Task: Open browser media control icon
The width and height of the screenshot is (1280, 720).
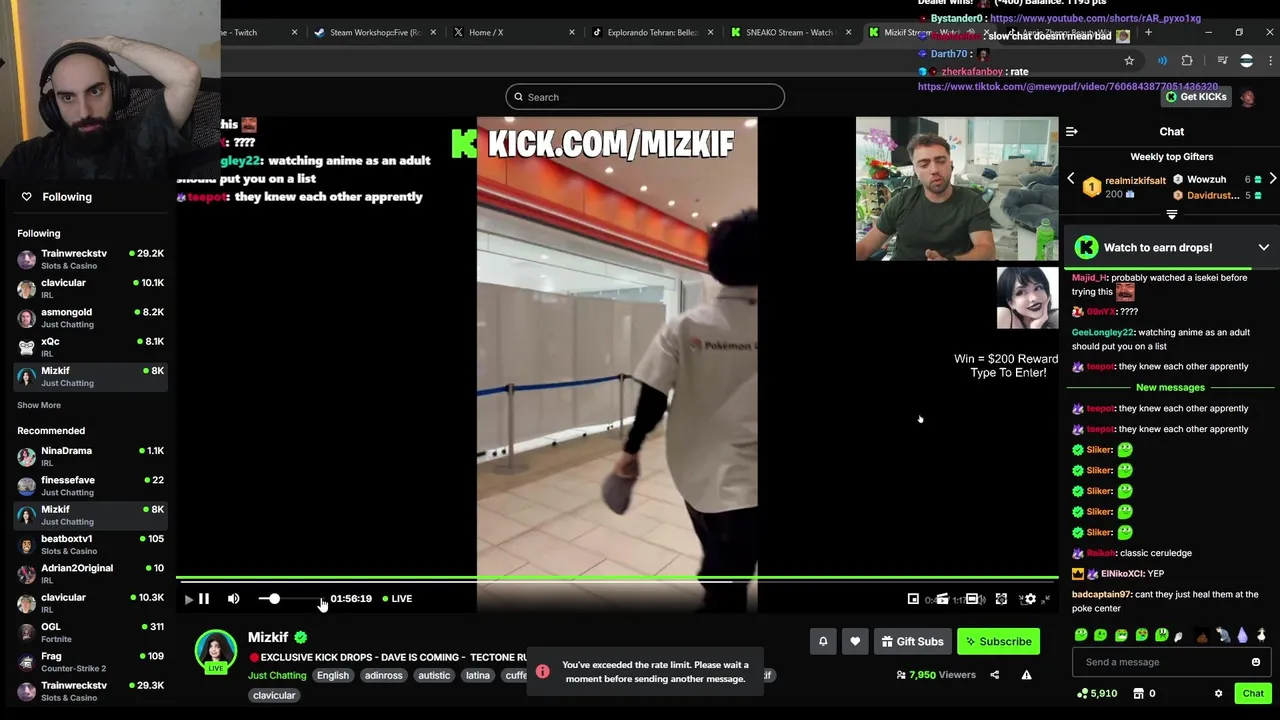Action: pyautogui.click(x=1222, y=61)
